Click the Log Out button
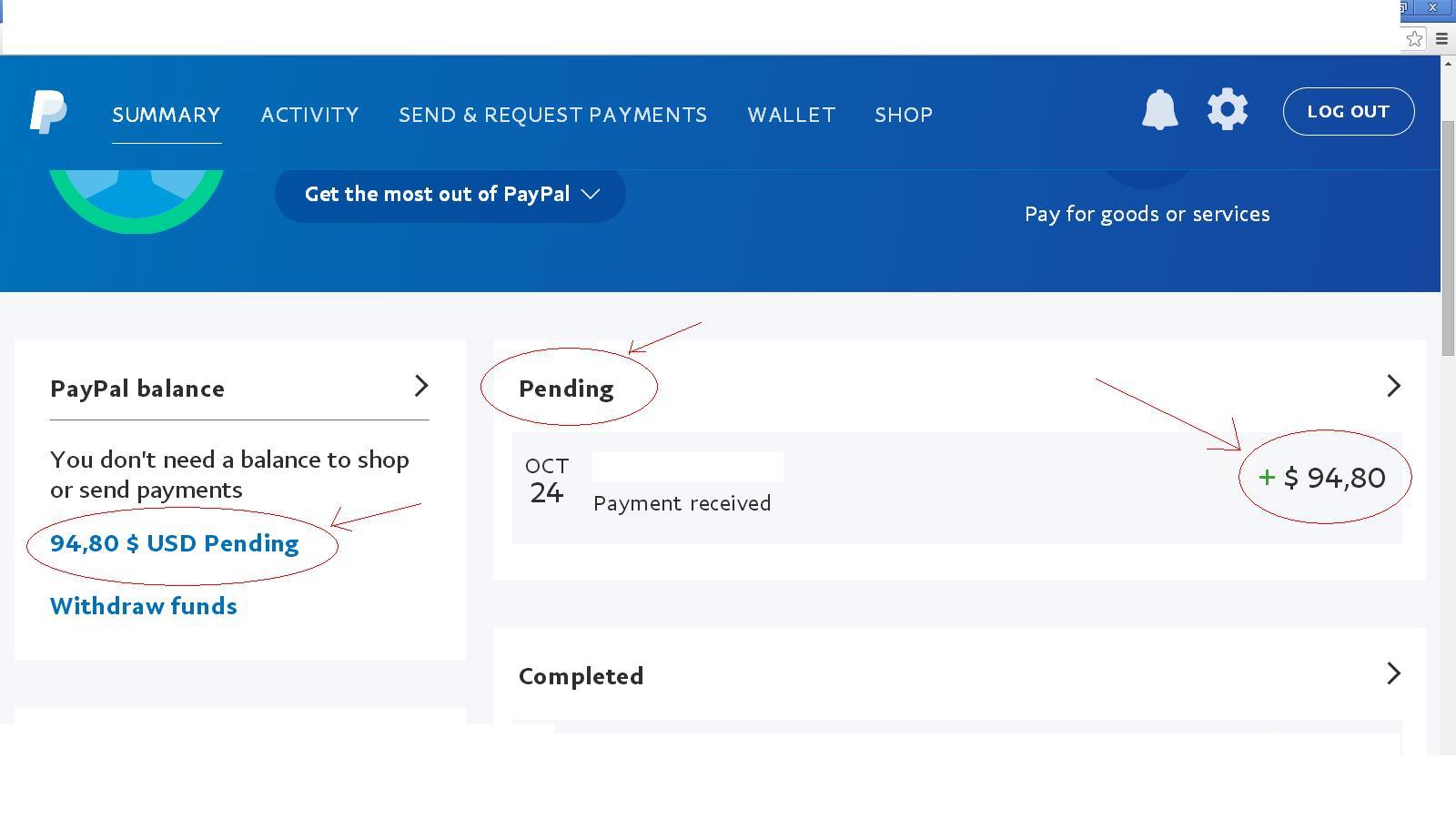This screenshot has height=819, width=1456. click(1349, 111)
